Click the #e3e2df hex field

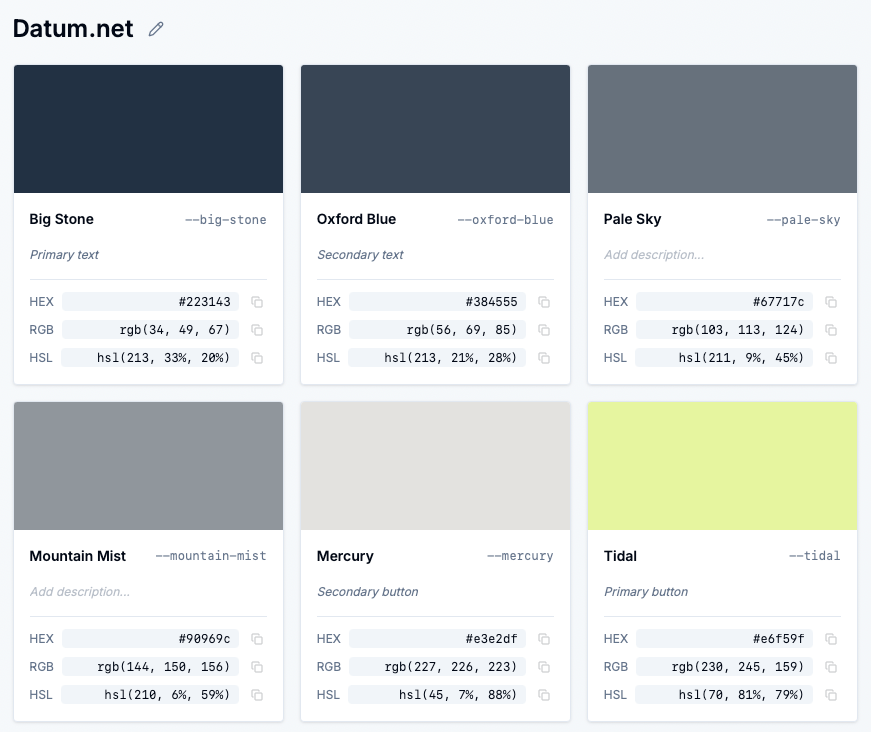point(438,639)
